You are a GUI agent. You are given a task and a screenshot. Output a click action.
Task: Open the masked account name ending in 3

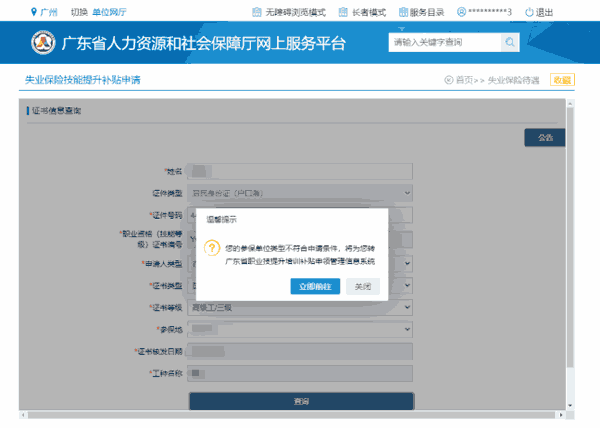click(490, 12)
